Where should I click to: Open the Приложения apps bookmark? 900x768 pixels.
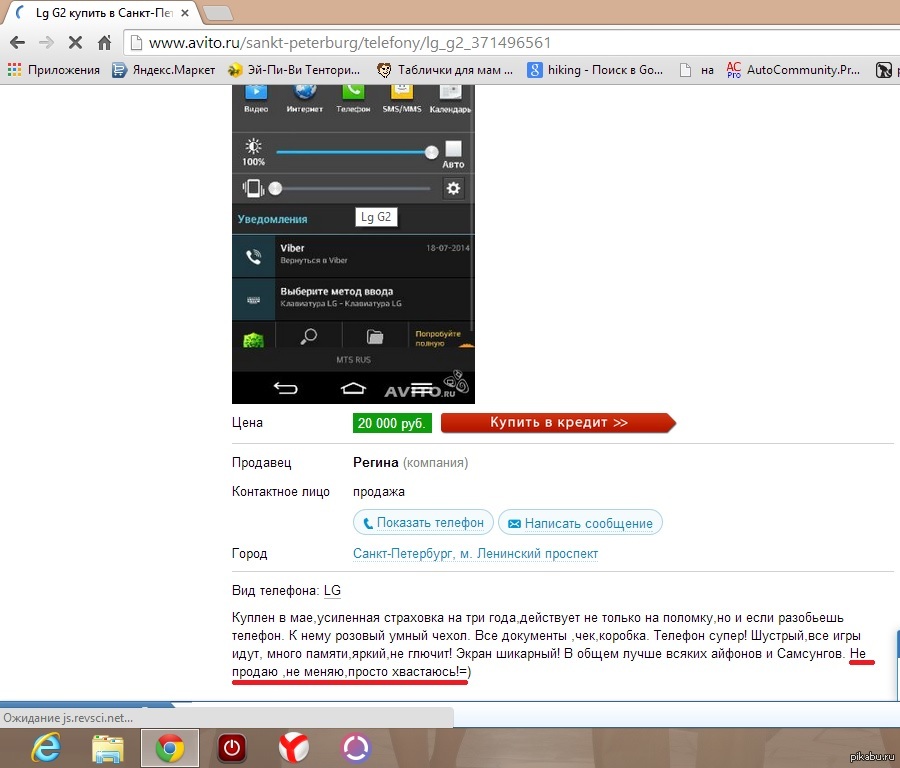pyautogui.click(x=53, y=70)
